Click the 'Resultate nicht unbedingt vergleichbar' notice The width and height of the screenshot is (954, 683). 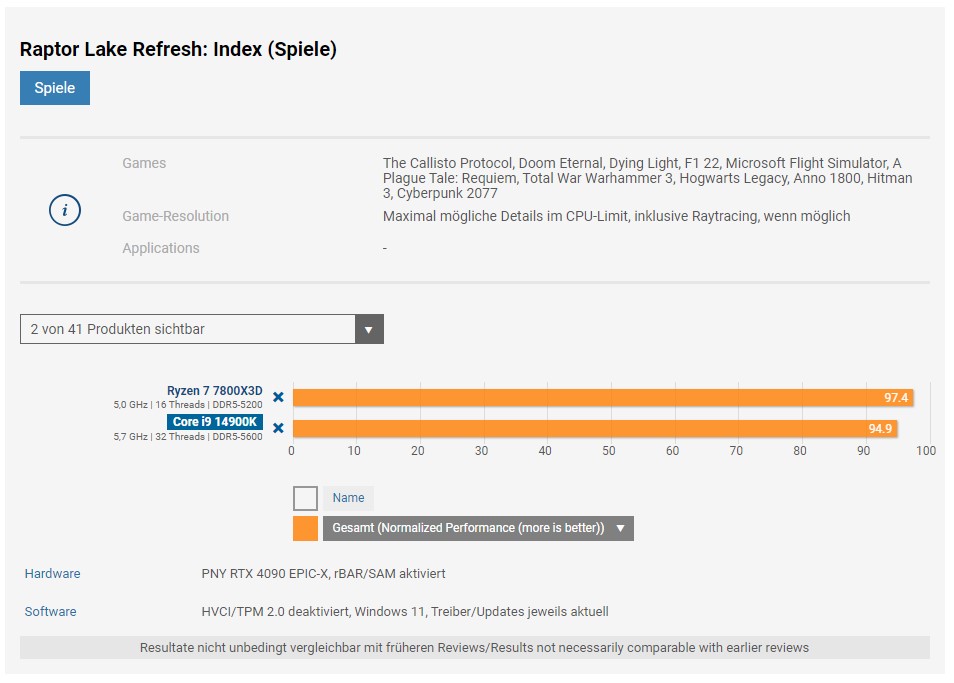click(x=475, y=648)
